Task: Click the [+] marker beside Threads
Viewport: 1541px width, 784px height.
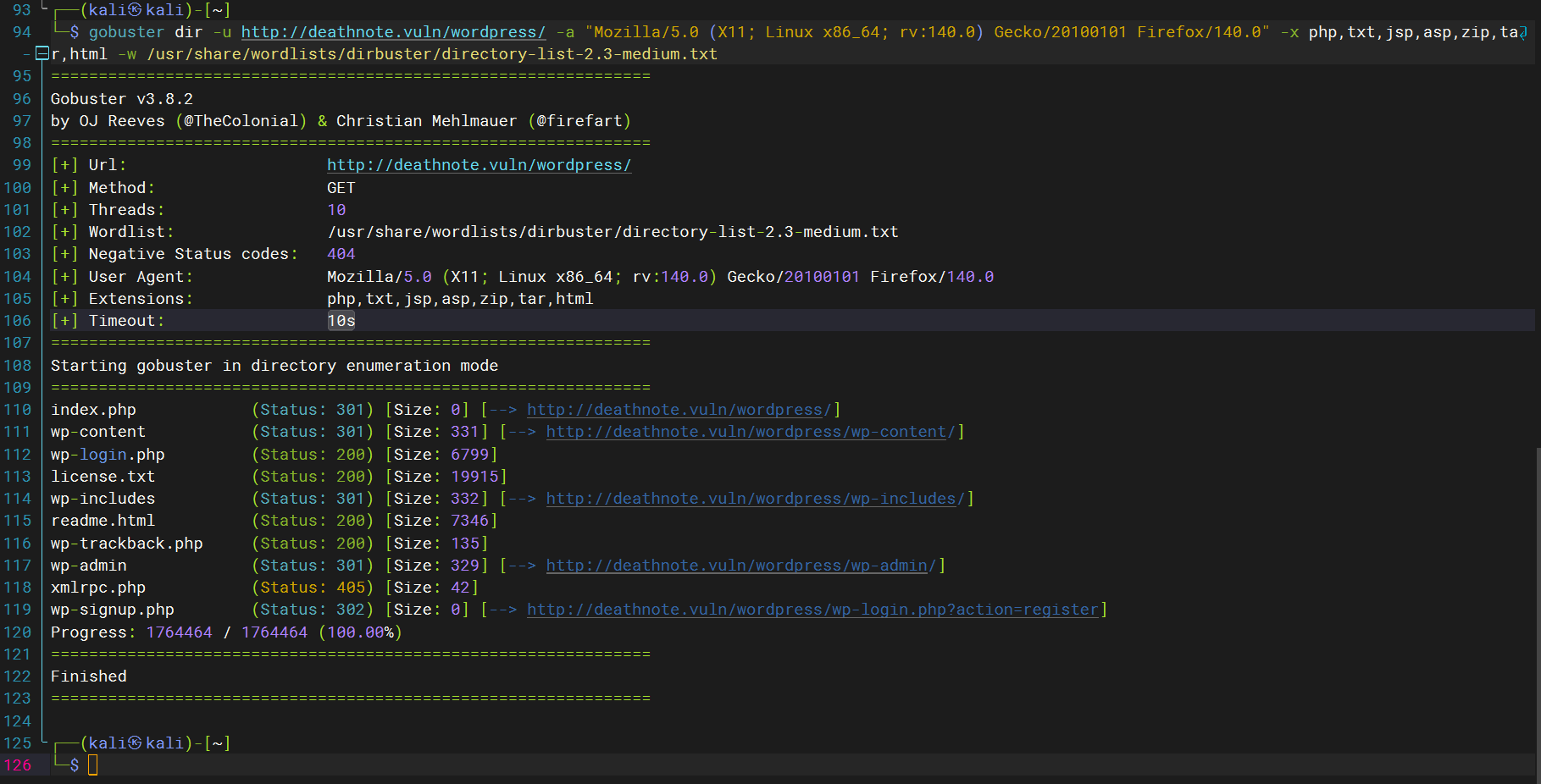Action: [64, 210]
